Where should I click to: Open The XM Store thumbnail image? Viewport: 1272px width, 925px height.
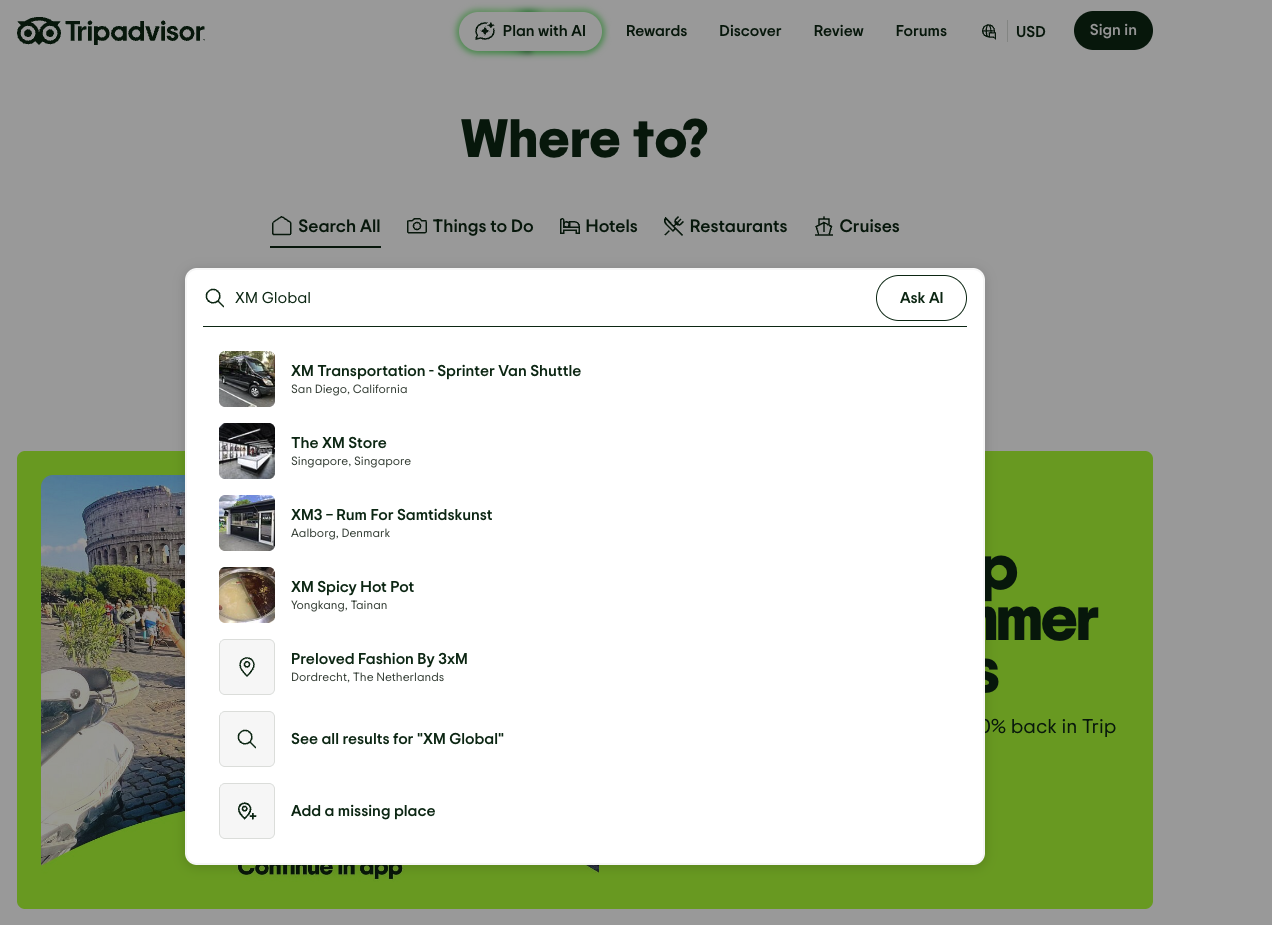tap(247, 451)
